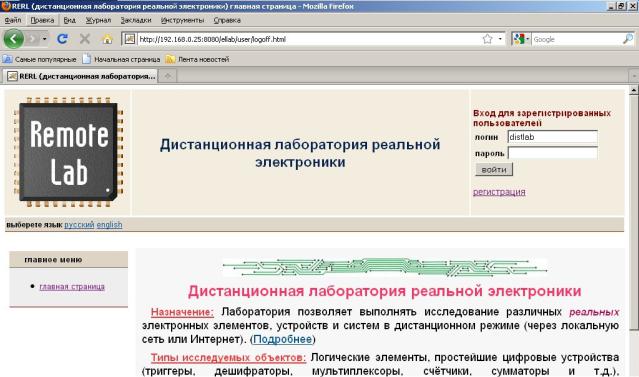Click the Forward navigation arrow
The width and height of the screenshot is (639, 377).
[33, 39]
